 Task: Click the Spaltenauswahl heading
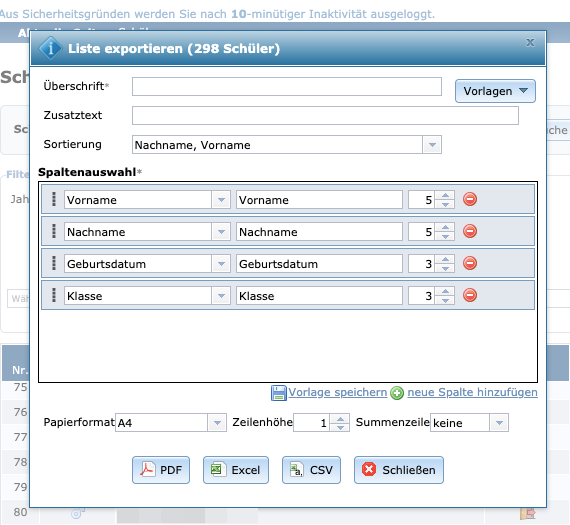click(87, 172)
